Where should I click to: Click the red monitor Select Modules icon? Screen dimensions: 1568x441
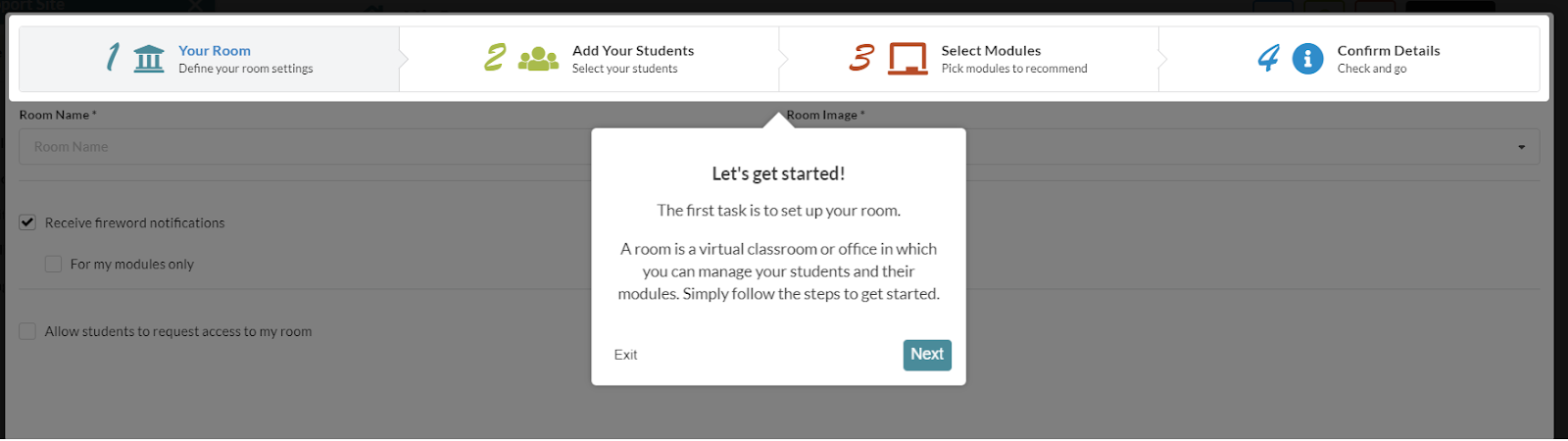pos(907,59)
